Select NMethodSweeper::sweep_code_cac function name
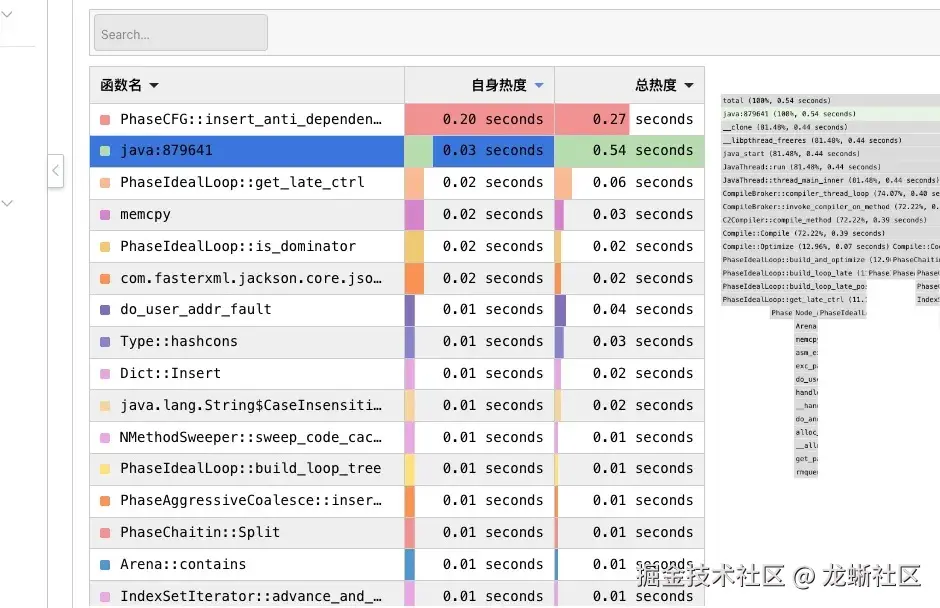 [251, 437]
